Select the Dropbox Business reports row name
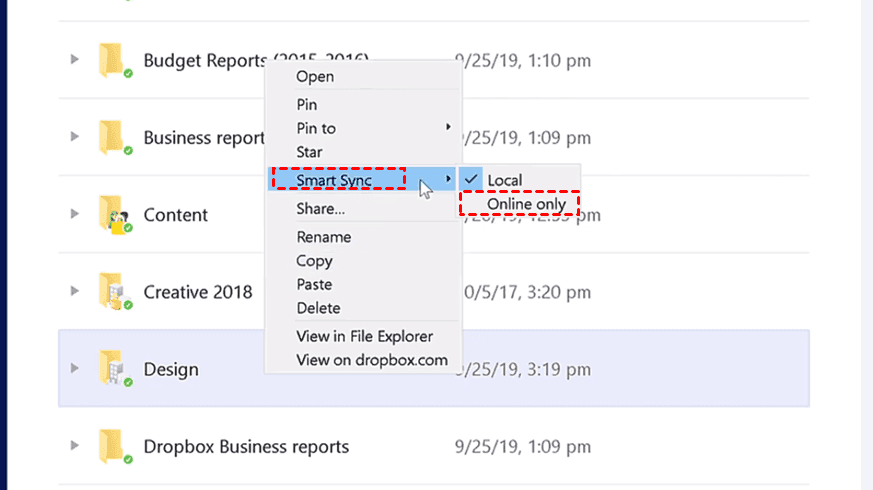This screenshot has width=873, height=490. [x=246, y=446]
